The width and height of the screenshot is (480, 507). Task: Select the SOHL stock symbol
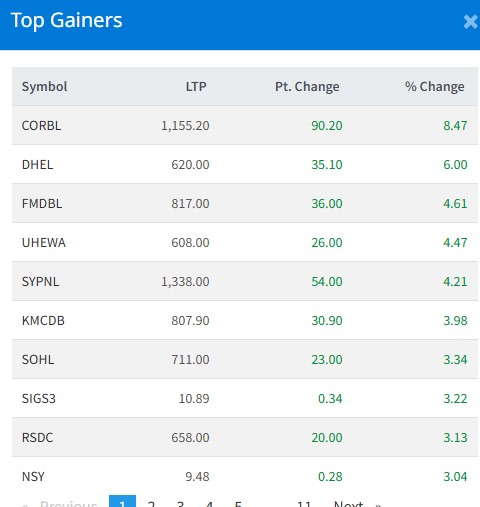point(38,360)
